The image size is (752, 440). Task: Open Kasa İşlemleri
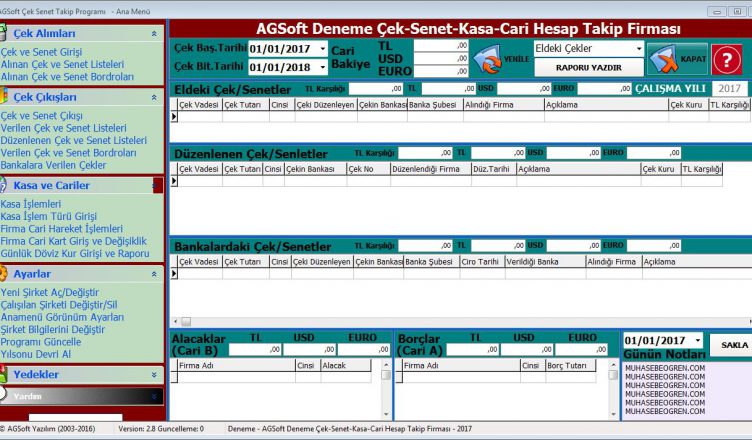pos(31,204)
